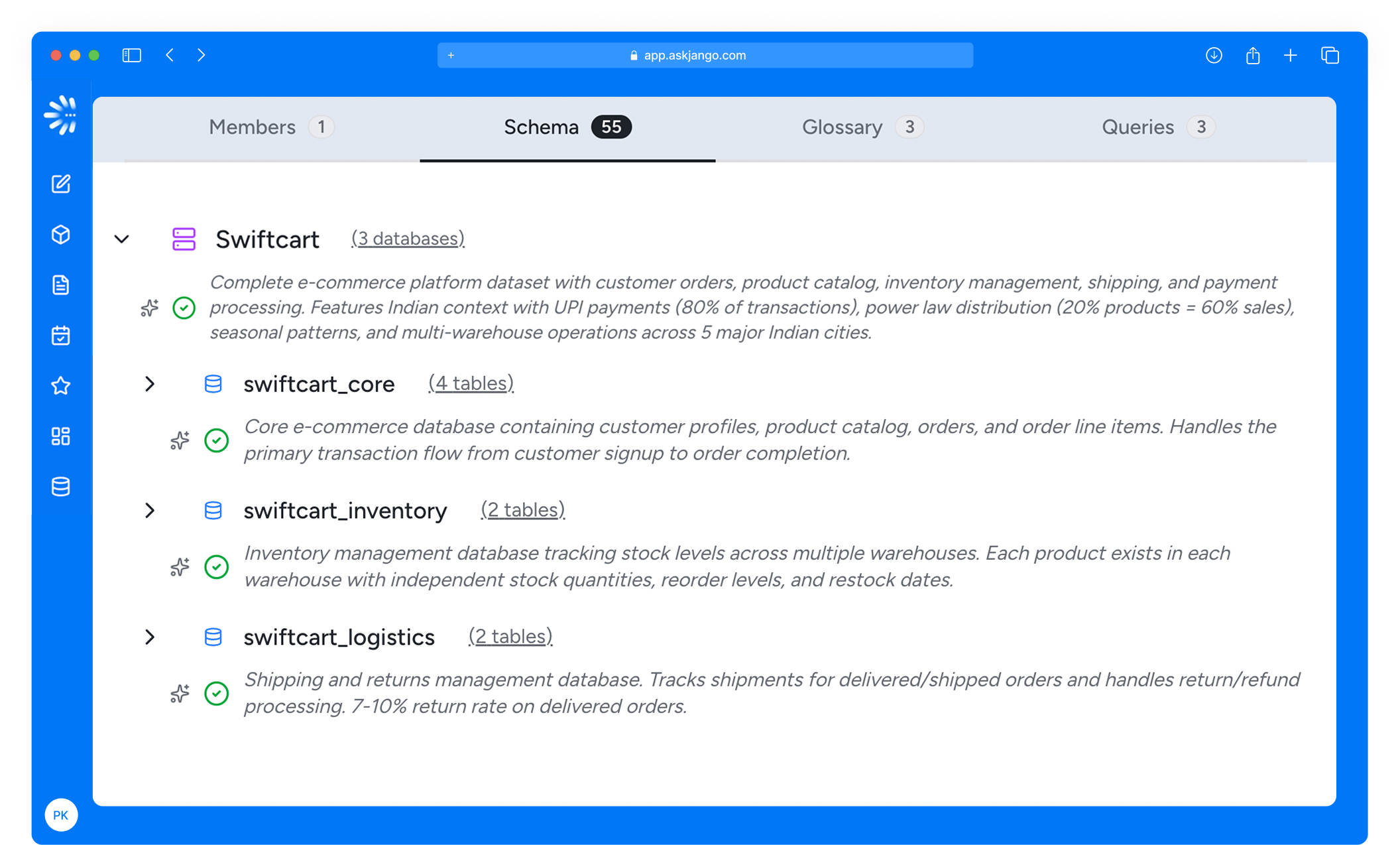Switch to the Glossary tab
The image size is (1400, 845).
click(863, 127)
